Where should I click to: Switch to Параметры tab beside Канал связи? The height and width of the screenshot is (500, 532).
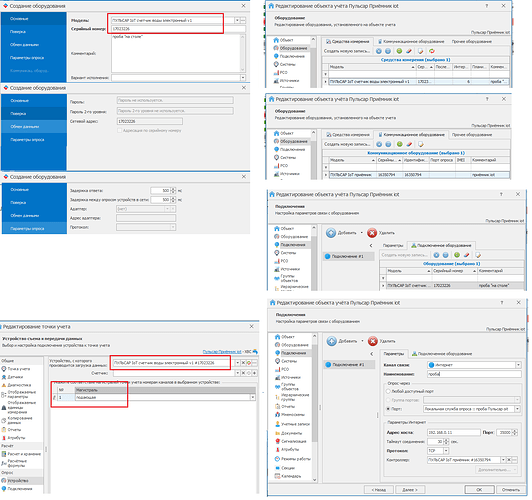click(394, 353)
